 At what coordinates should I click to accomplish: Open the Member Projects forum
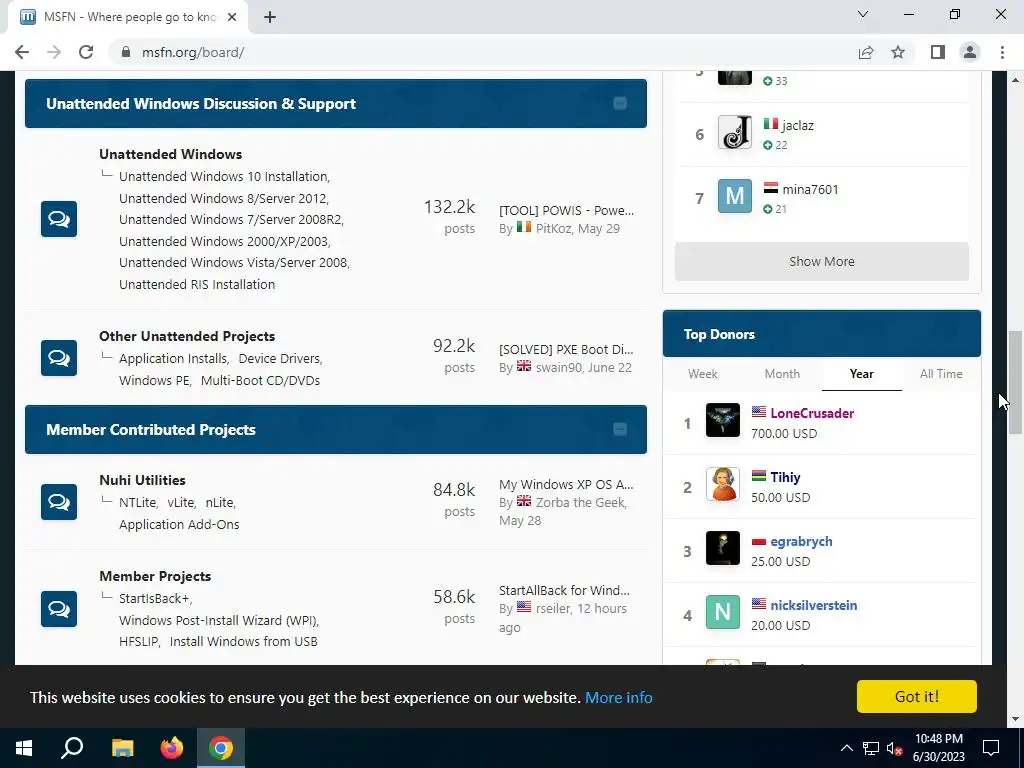point(155,576)
